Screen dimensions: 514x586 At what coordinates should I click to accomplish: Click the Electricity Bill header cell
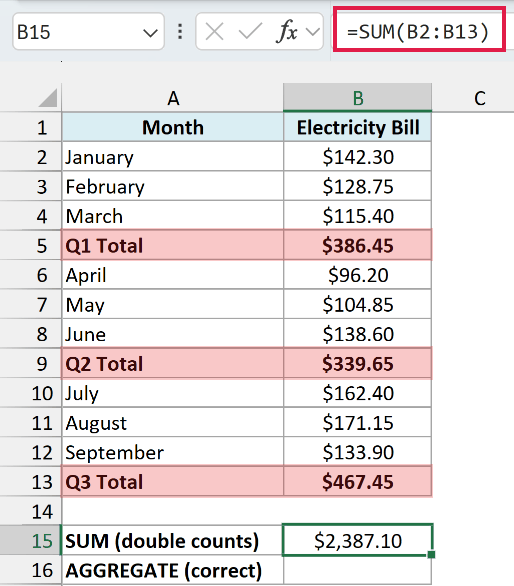pyautogui.click(x=357, y=127)
